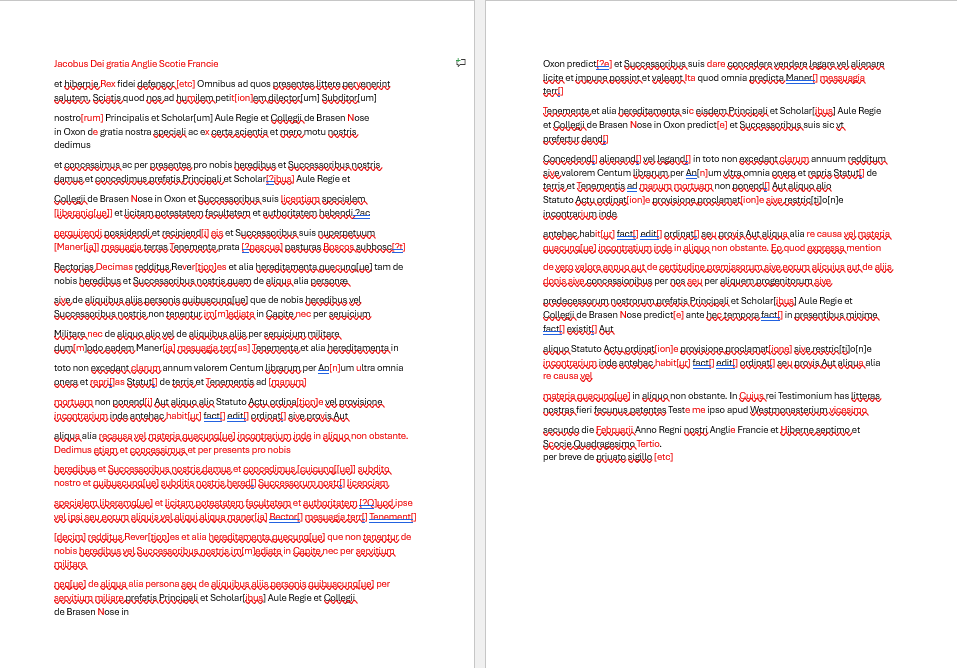The width and height of the screenshot is (957, 668).
Task: Click the red word "Februarij"
Action: [615, 429]
